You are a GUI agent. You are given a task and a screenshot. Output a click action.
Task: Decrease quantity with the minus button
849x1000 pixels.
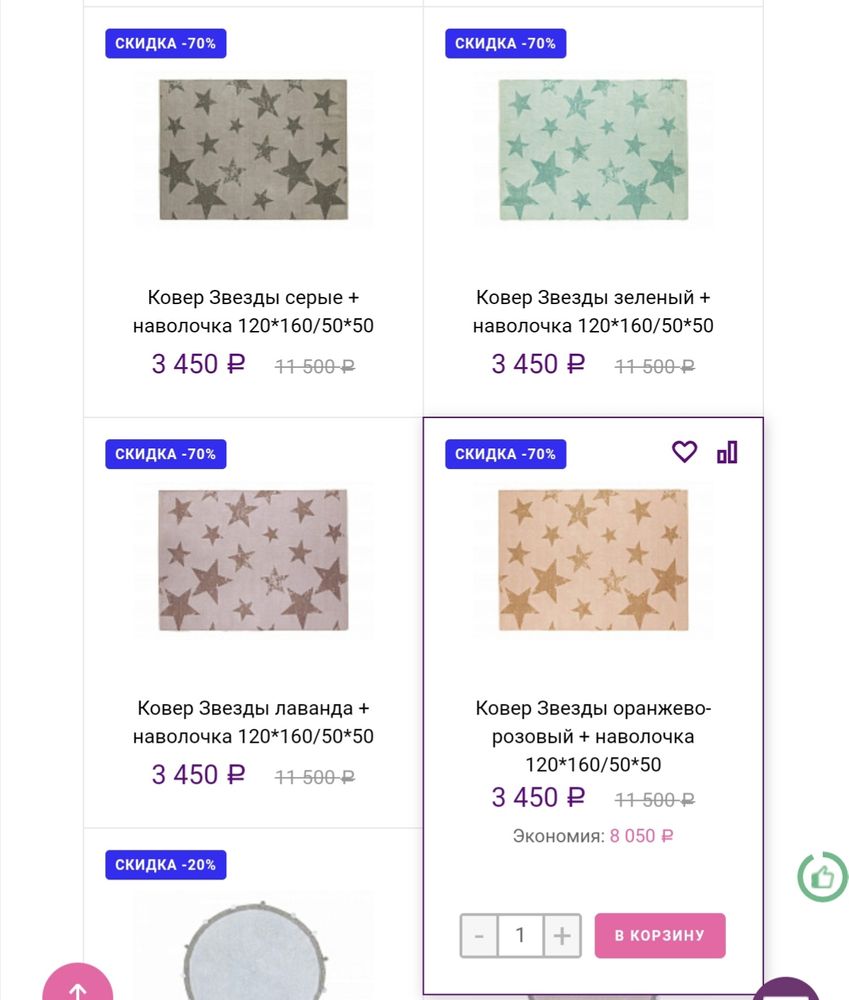pos(479,936)
